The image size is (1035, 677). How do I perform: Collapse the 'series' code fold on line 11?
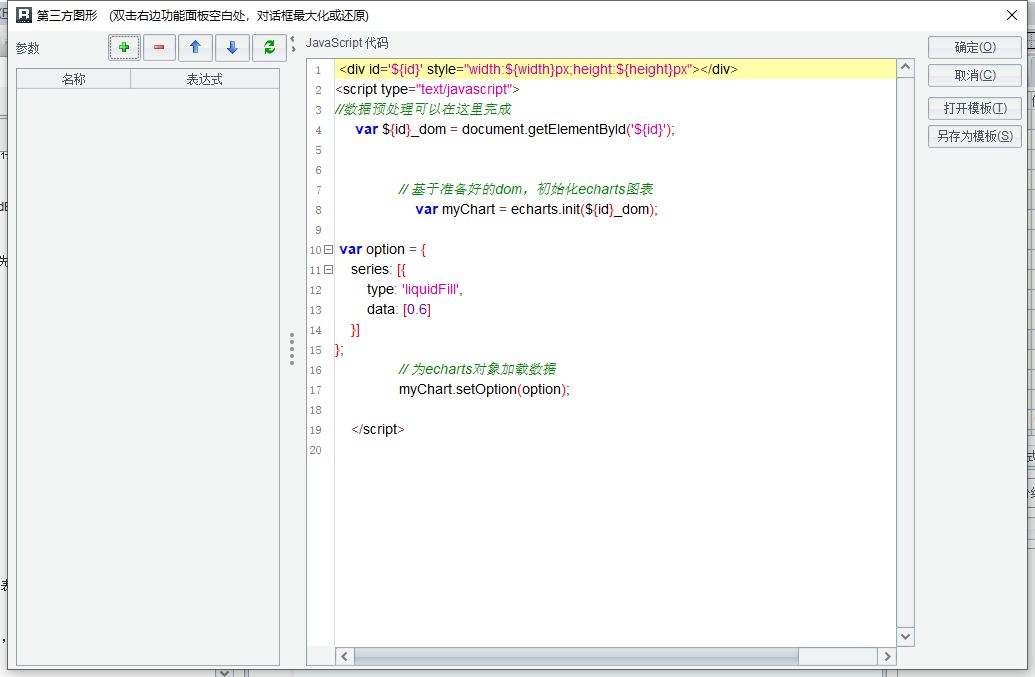[x=328, y=270]
